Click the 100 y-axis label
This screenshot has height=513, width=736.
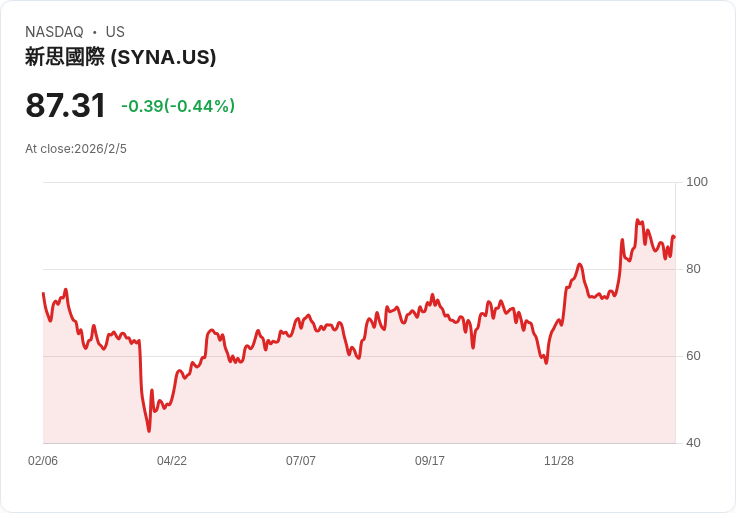[x=697, y=182]
